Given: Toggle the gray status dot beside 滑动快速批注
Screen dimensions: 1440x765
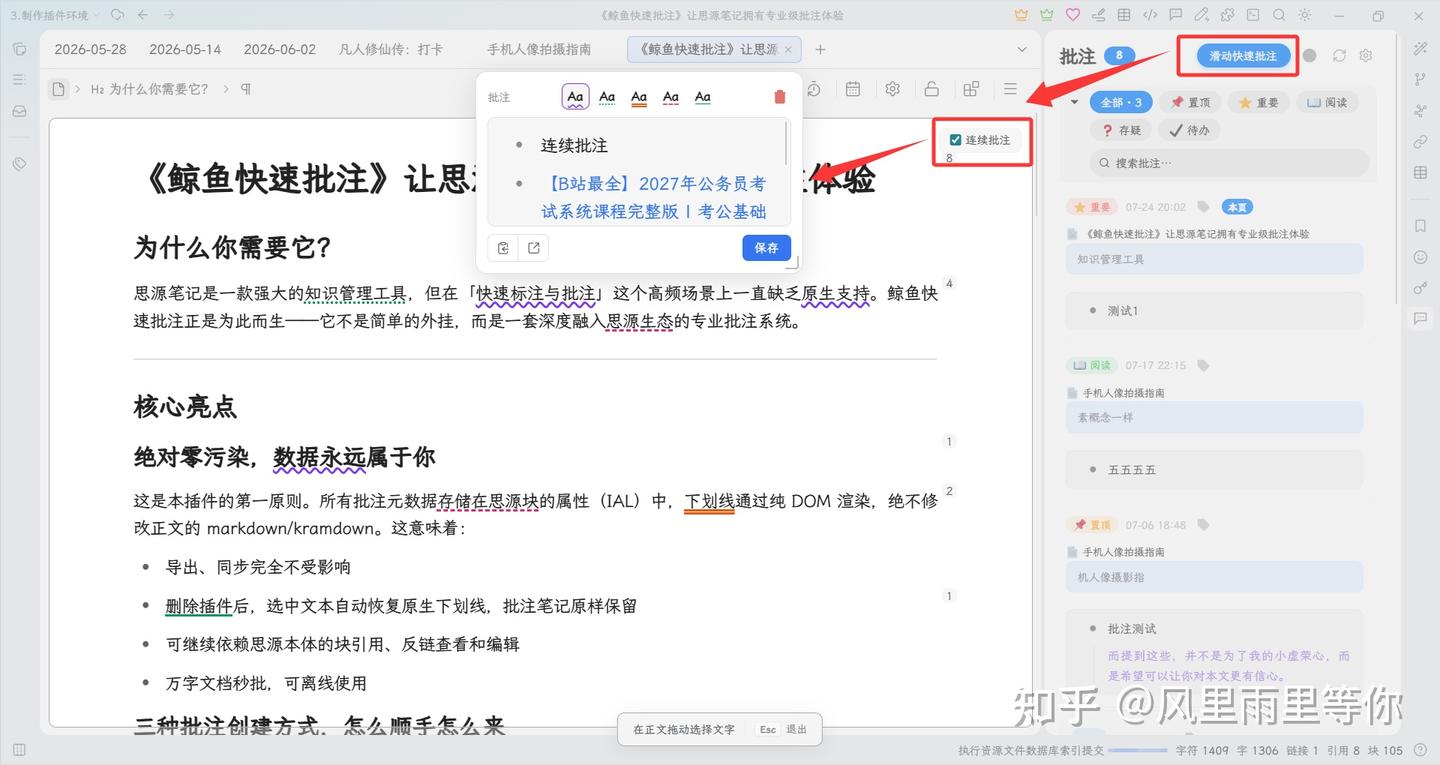Looking at the screenshot, I should pos(1310,56).
